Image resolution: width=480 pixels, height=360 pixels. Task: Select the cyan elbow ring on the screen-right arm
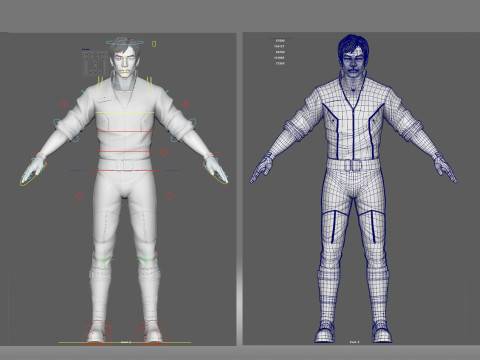tap(183, 130)
